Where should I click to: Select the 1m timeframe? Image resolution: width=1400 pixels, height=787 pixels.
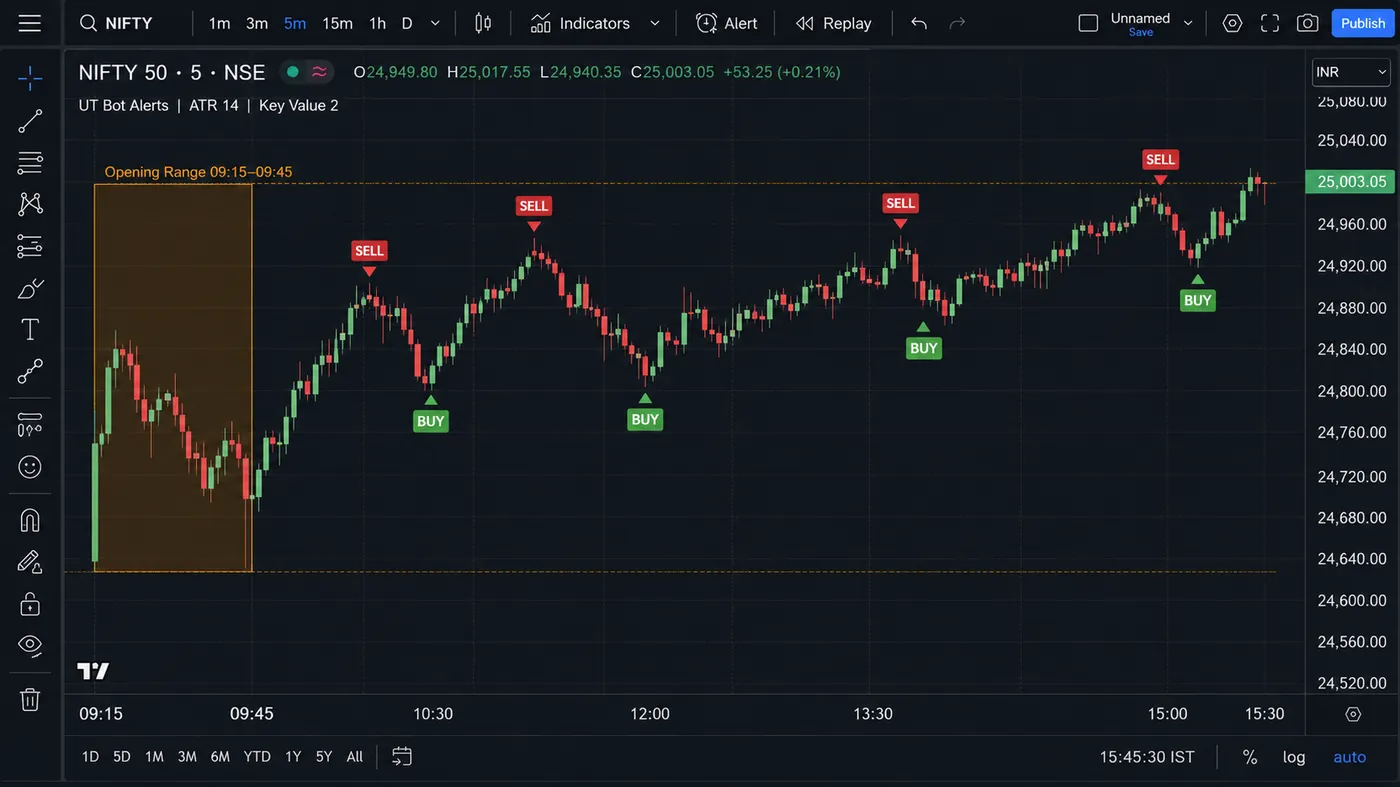point(219,23)
